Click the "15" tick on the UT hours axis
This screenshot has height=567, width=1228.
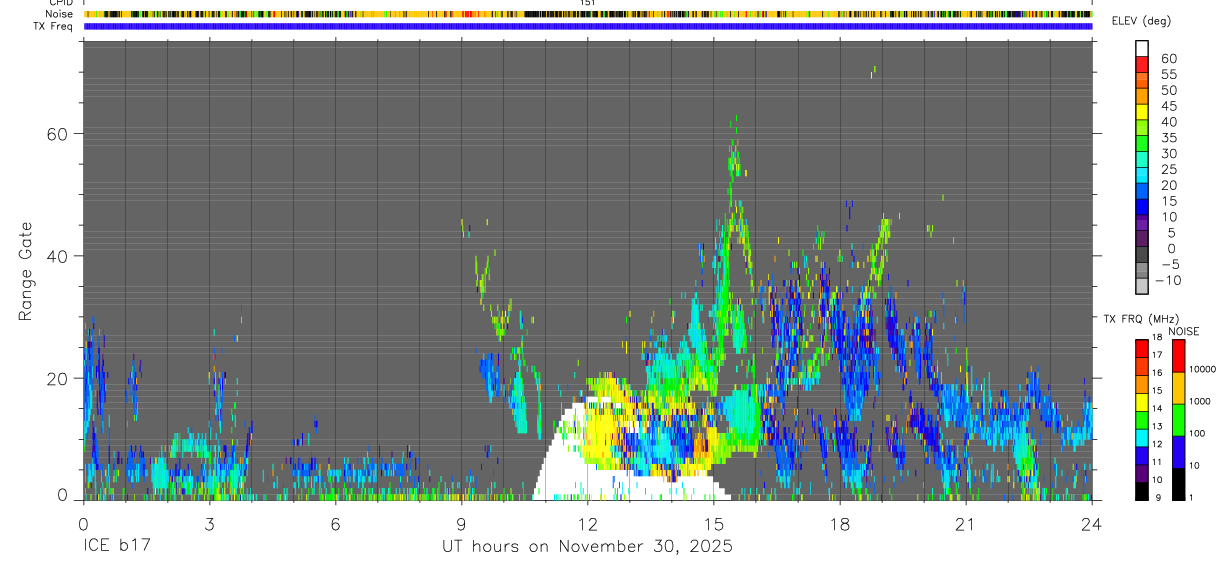(714, 524)
